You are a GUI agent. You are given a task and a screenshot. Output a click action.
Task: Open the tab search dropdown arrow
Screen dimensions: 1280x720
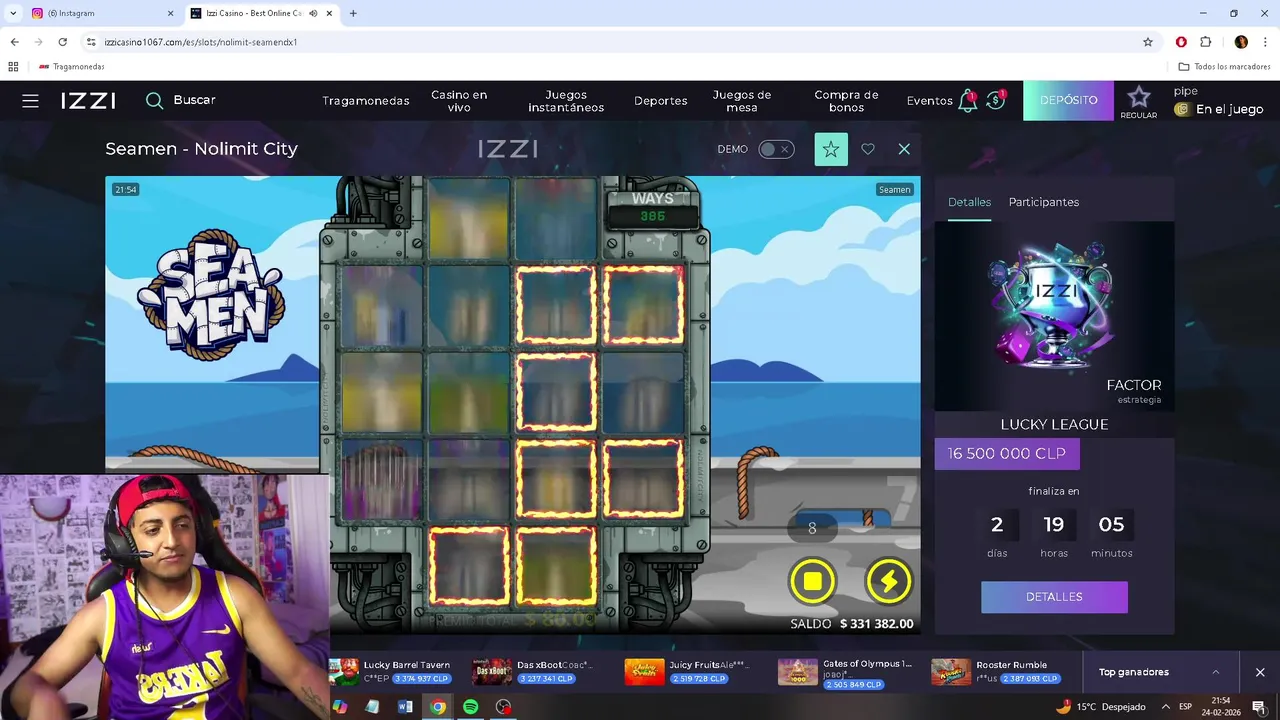coord(12,13)
